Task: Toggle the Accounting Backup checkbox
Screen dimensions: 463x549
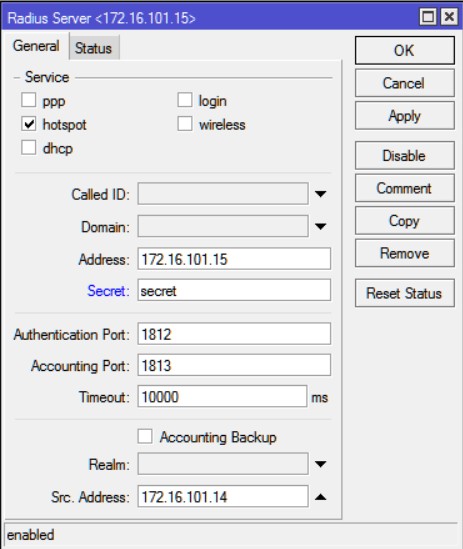Action: tap(145, 437)
